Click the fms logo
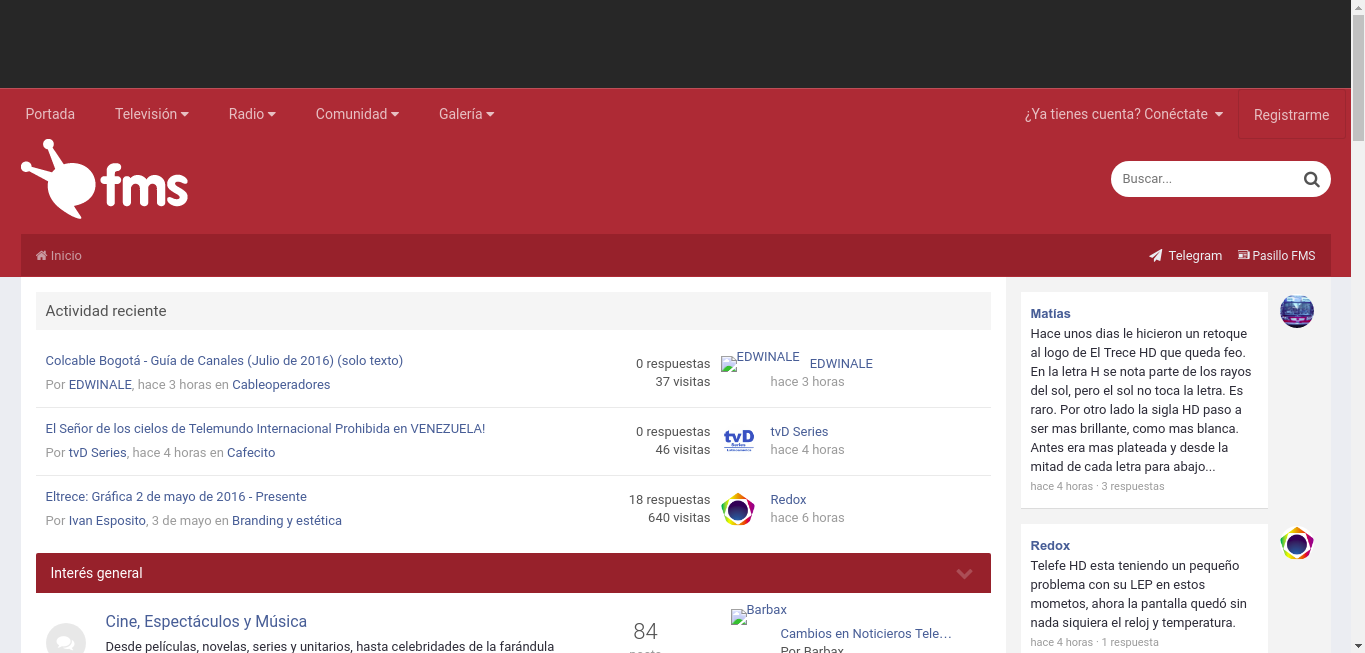The height and width of the screenshot is (653, 1365). (x=105, y=179)
